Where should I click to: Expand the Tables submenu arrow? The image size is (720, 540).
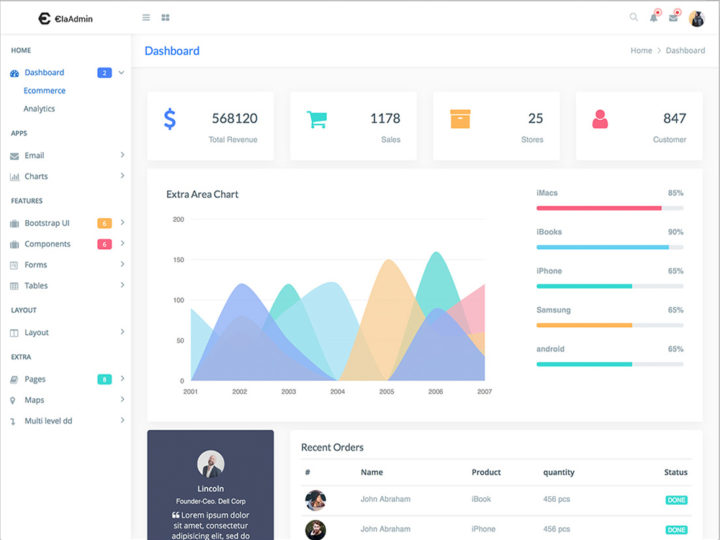[122, 285]
